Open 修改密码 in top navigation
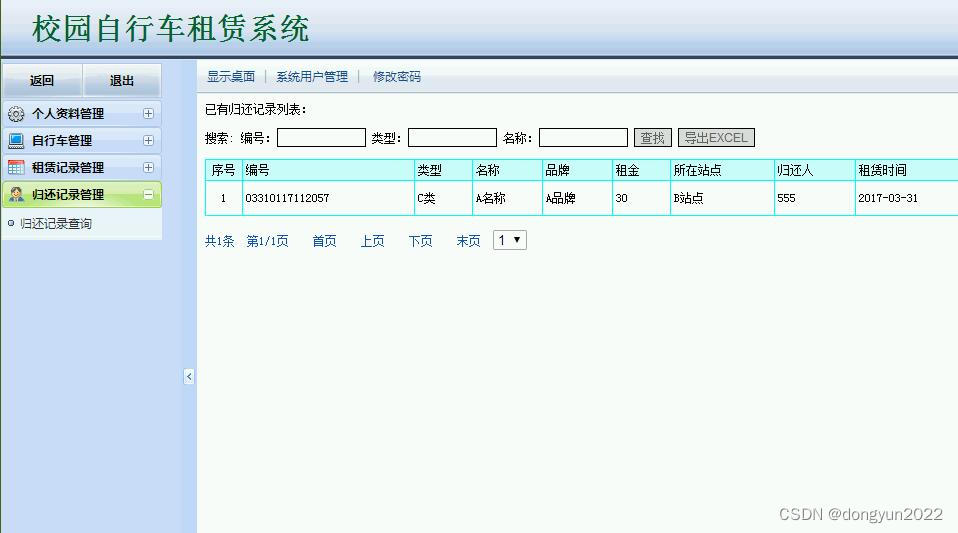This screenshot has height=533, width=958. coord(397,76)
